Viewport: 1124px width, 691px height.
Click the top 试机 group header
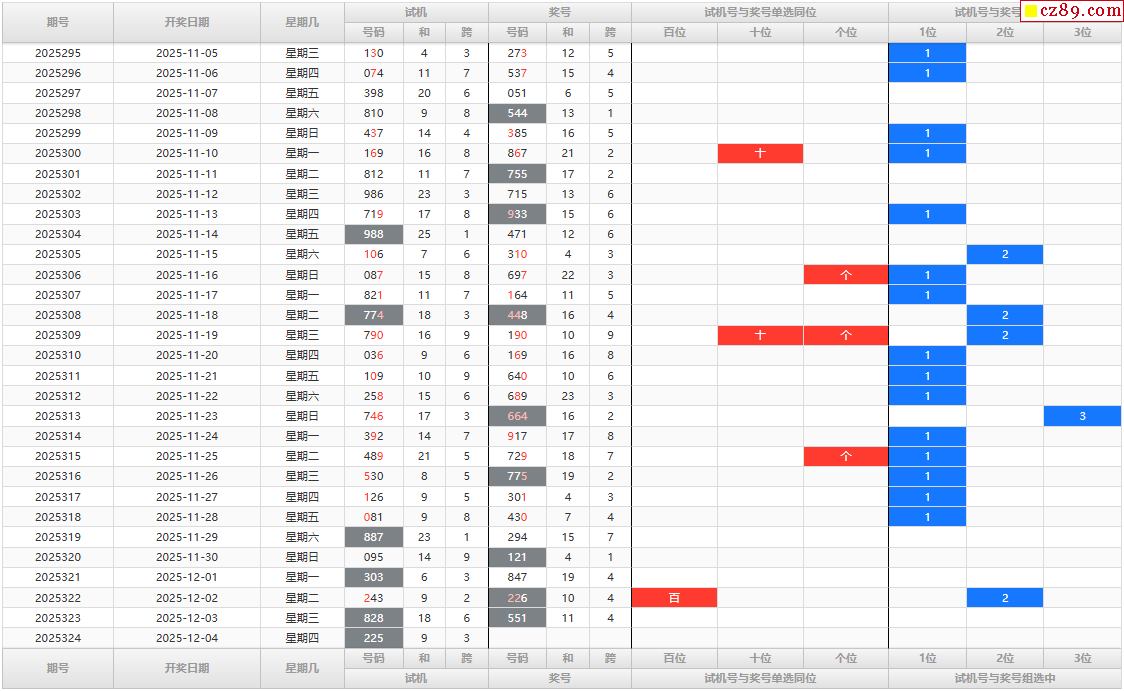point(416,12)
